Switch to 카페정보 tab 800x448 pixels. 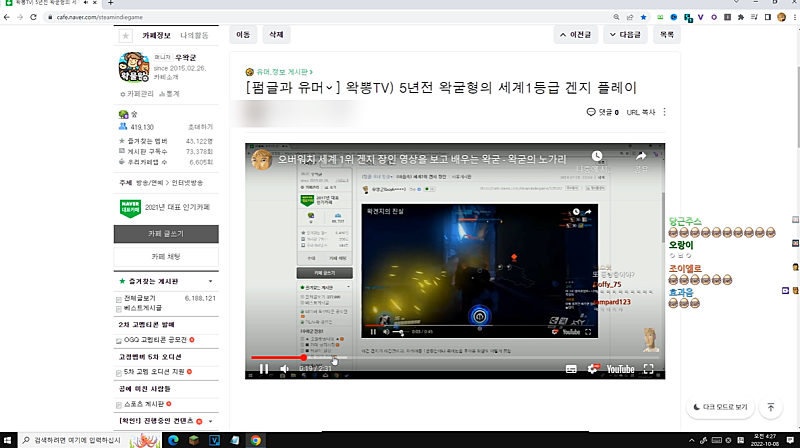pyautogui.click(x=156, y=35)
